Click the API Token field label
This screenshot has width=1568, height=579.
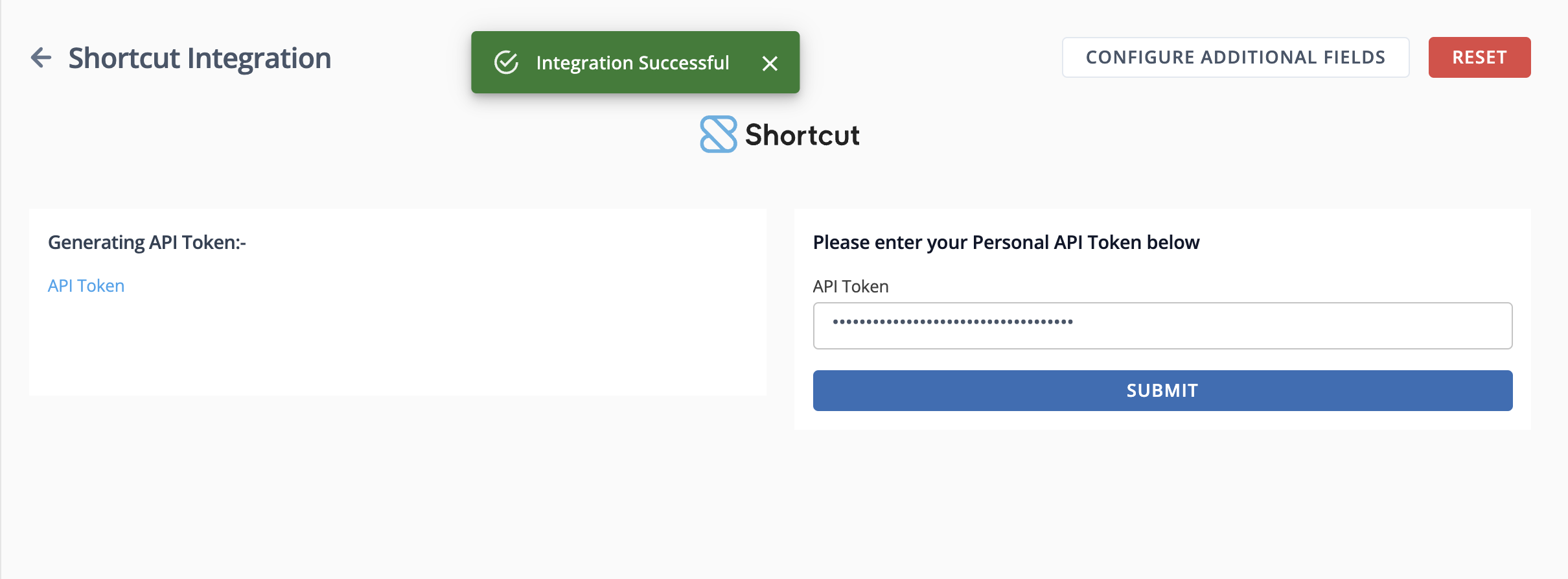(x=851, y=287)
